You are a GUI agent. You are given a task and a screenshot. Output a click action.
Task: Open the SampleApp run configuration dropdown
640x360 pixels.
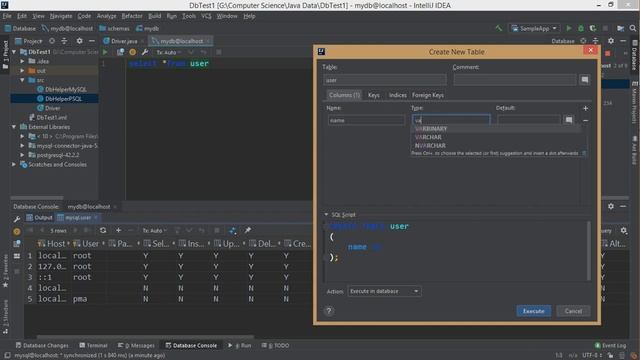point(534,28)
